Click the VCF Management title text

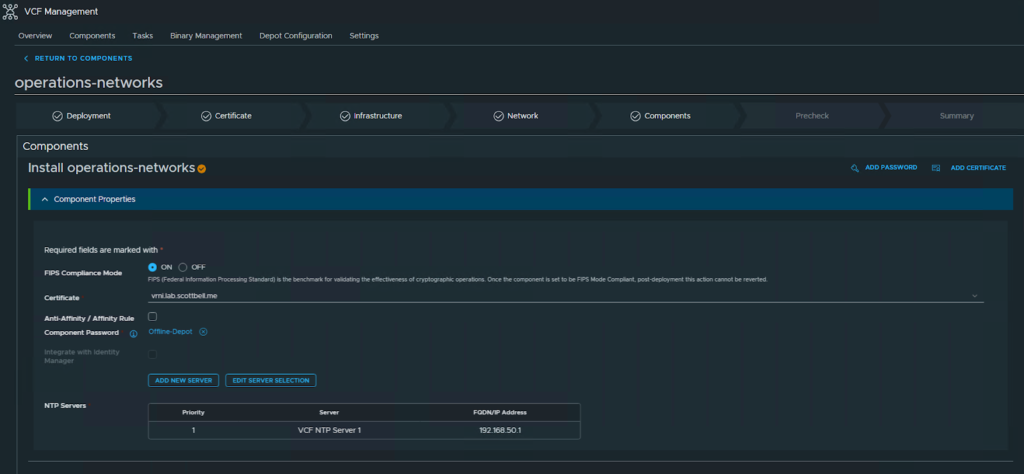click(61, 11)
